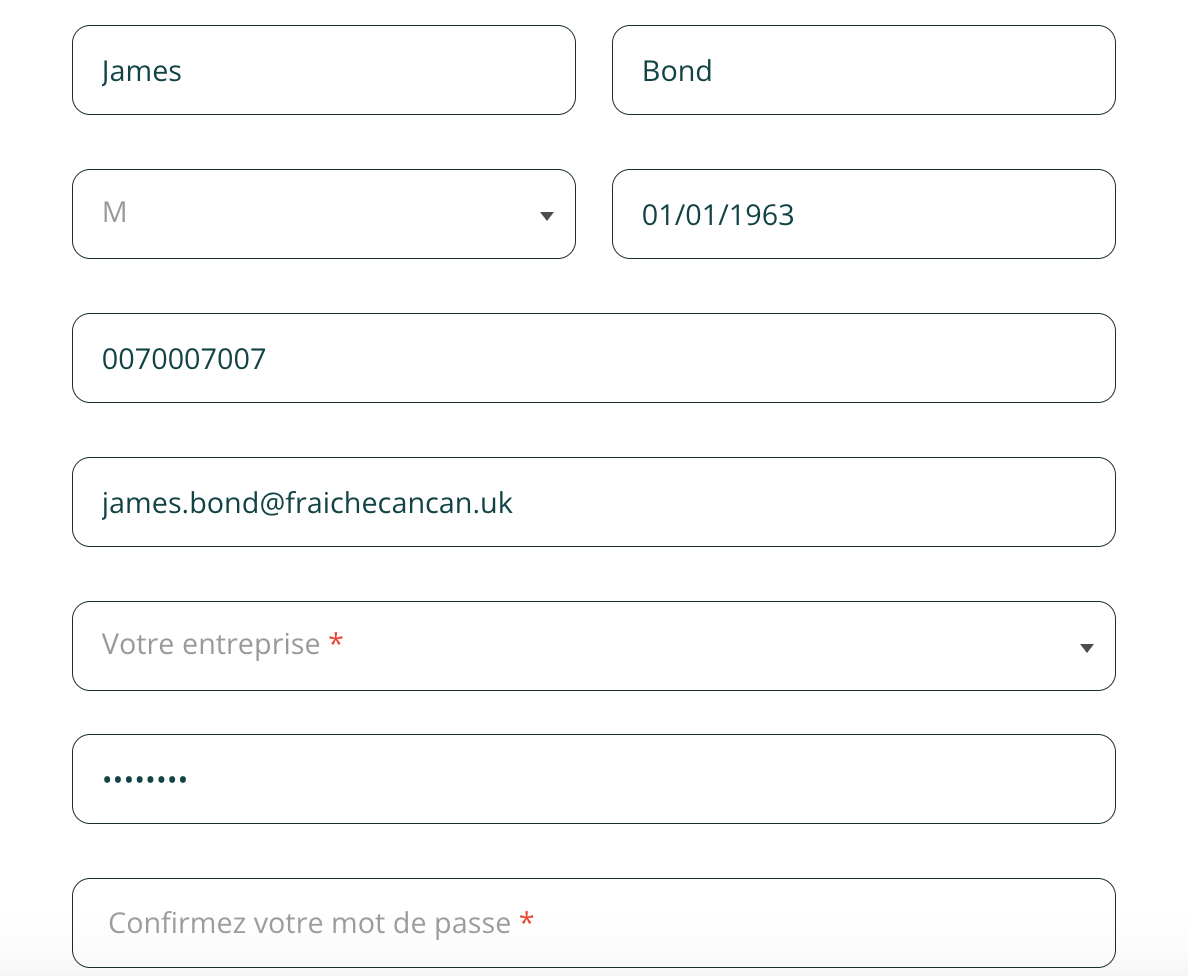Click the letter M in gender selector
Screen dimensions: 1188x976
pos(114,212)
